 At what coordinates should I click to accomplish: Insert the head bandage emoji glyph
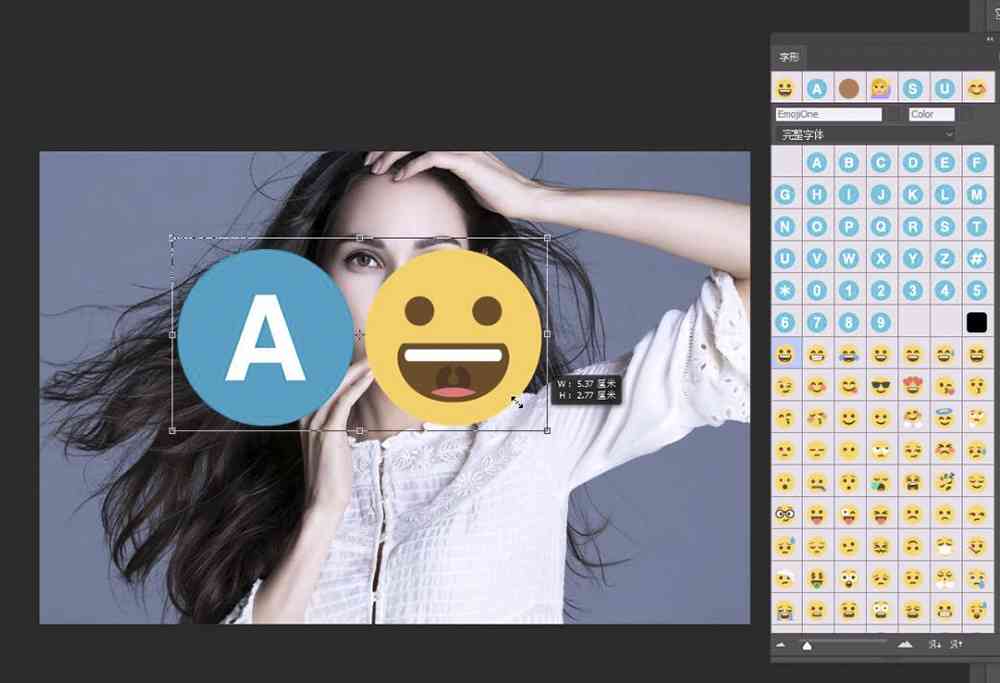tap(785, 578)
